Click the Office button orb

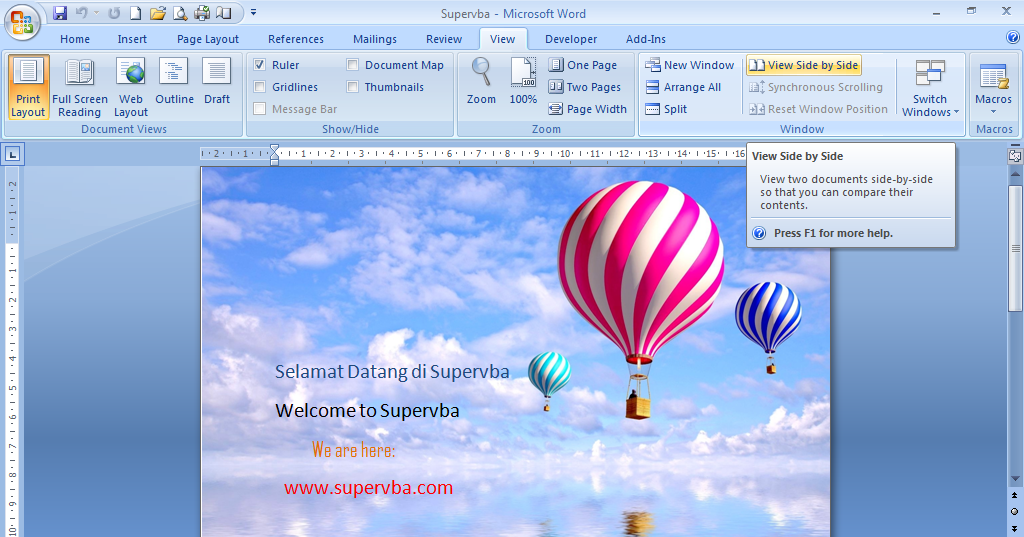22,23
